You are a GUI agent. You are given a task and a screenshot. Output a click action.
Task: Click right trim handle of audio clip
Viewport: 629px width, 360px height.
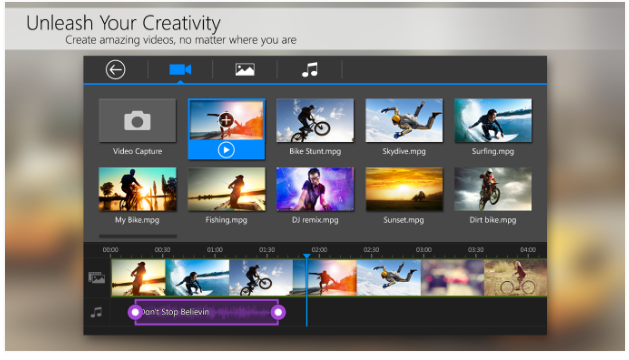pyautogui.click(x=278, y=312)
